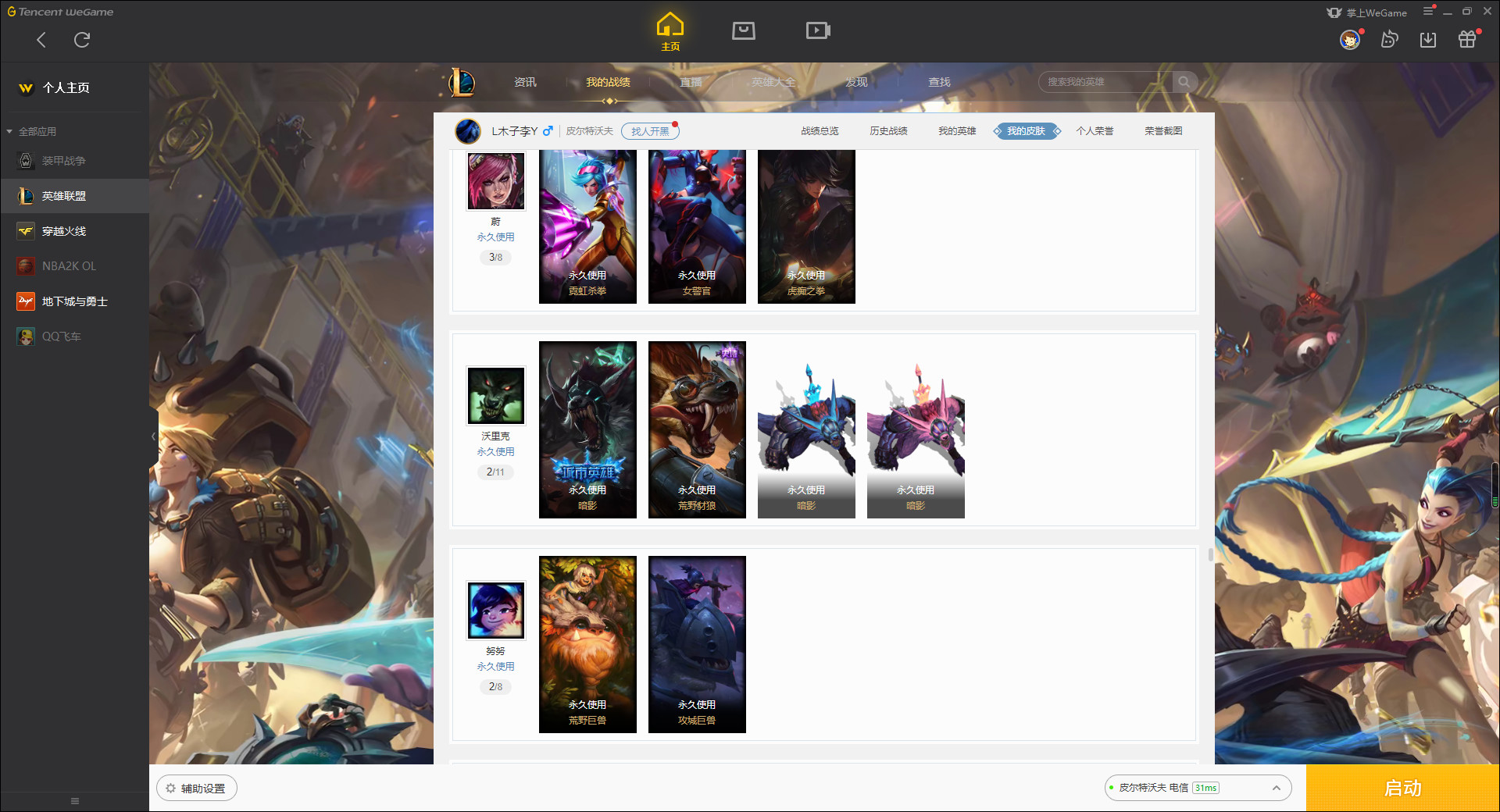Image resolution: width=1500 pixels, height=812 pixels.
Task: Click the 找人开黑 button
Action: pos(650,131)
